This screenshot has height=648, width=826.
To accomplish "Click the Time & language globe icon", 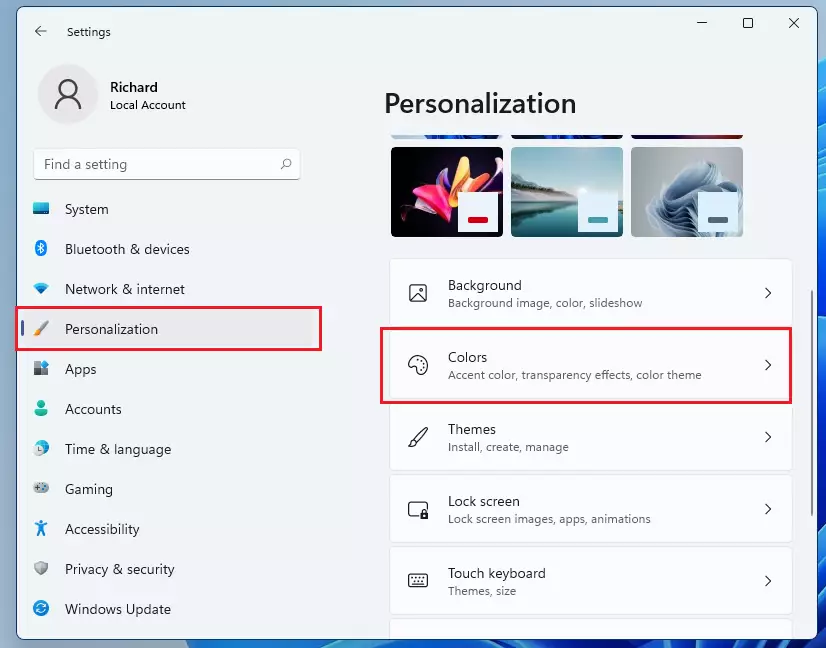I will (41, 448).
